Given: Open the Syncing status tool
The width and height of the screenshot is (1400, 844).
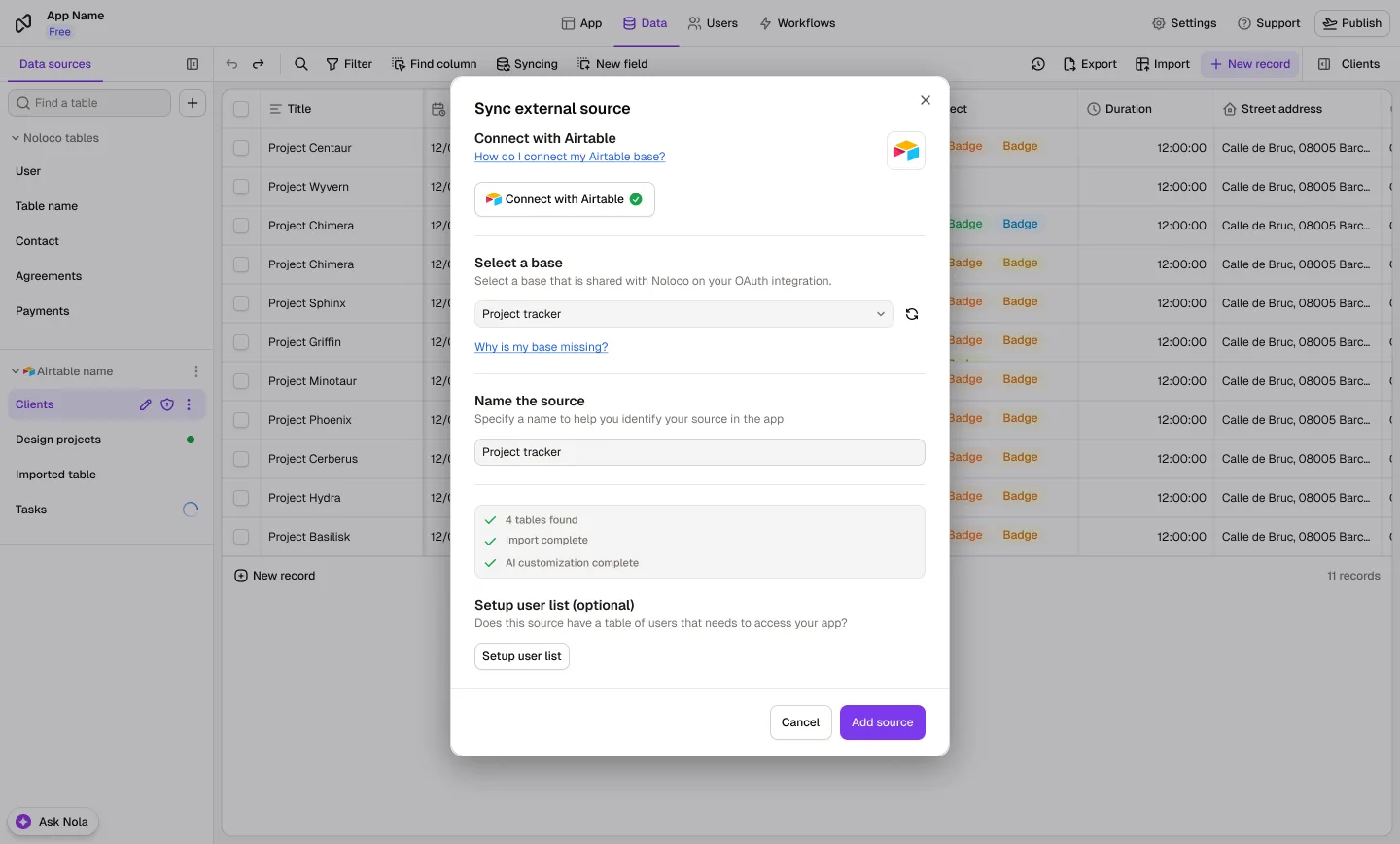Looking at the screenshot, I should 527,64.
